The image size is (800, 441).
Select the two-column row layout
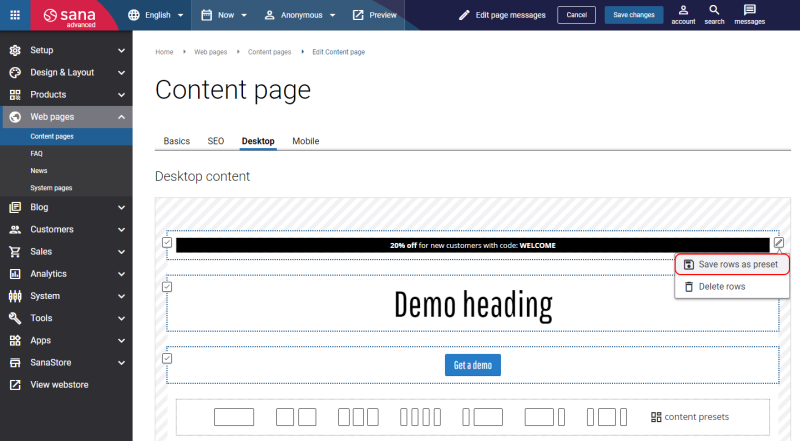tap(296, 417)
